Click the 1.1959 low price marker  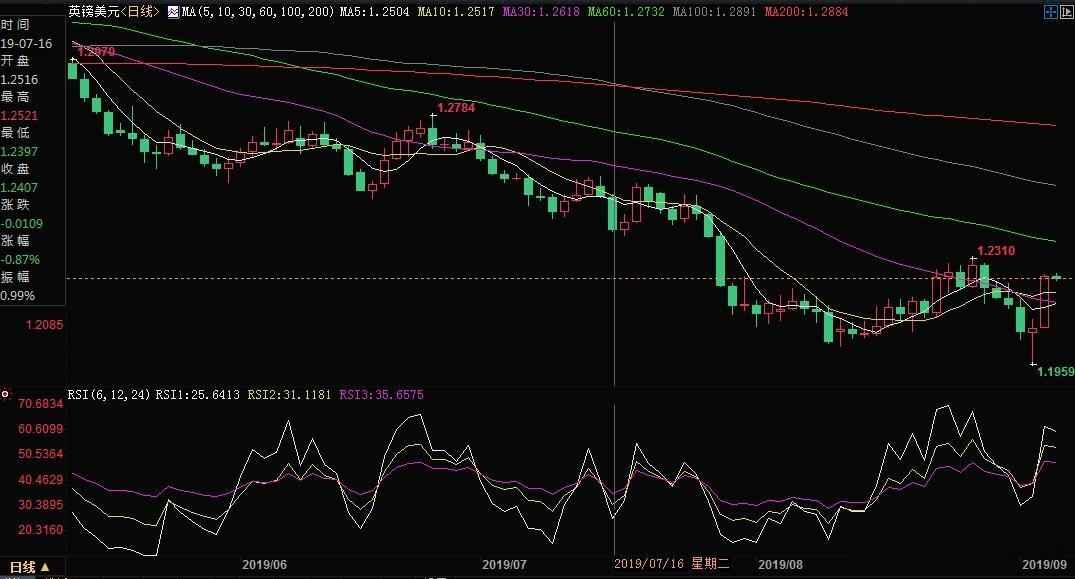(x=1055, y=371)
